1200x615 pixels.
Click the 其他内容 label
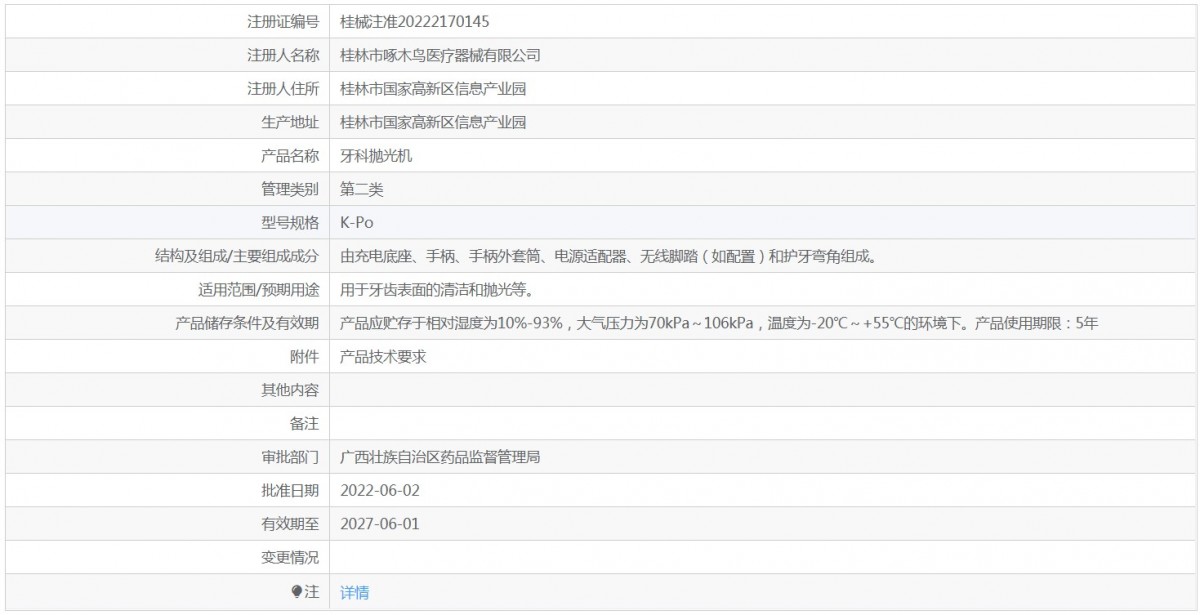(290, 391)
